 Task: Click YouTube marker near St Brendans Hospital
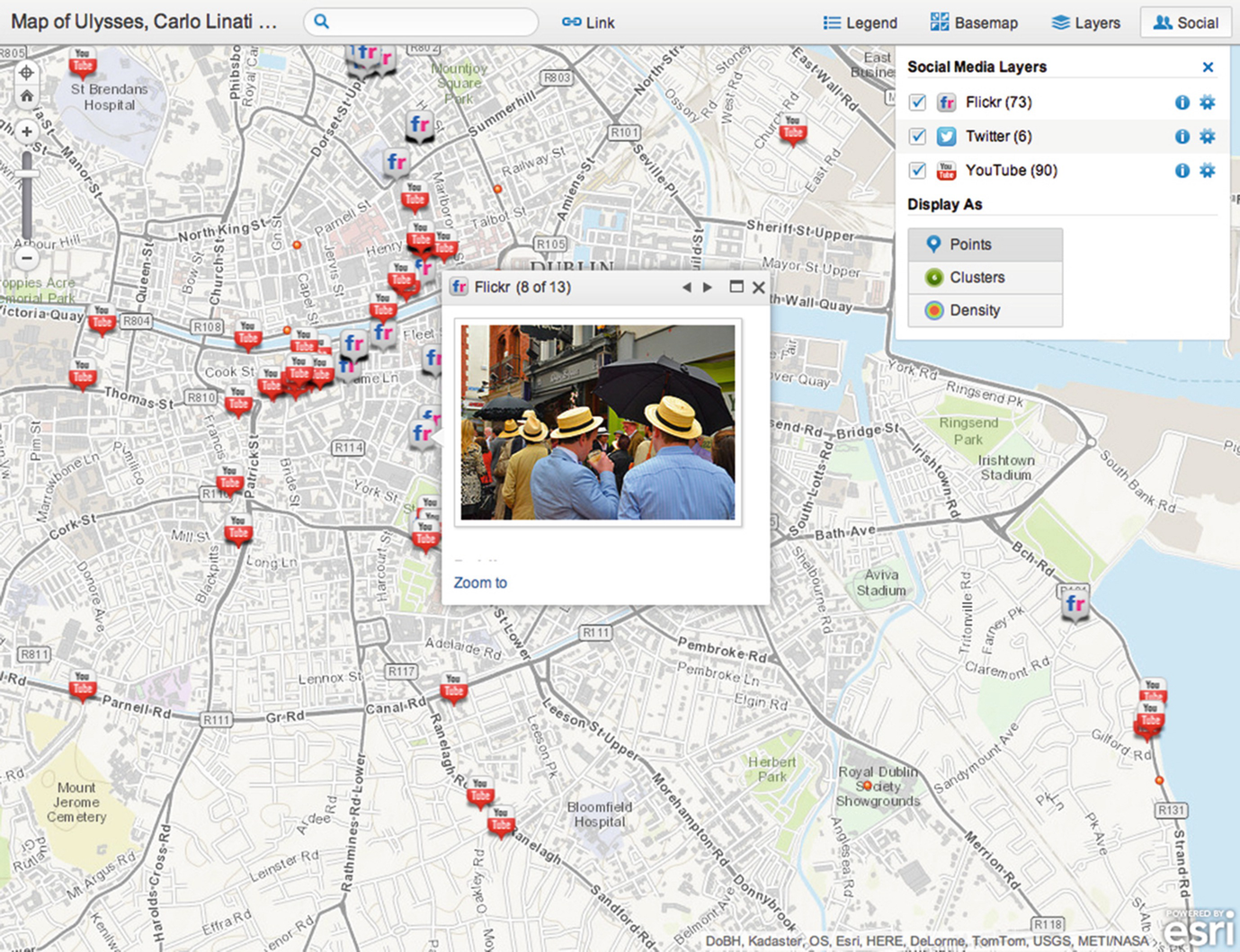coord(83,63)
